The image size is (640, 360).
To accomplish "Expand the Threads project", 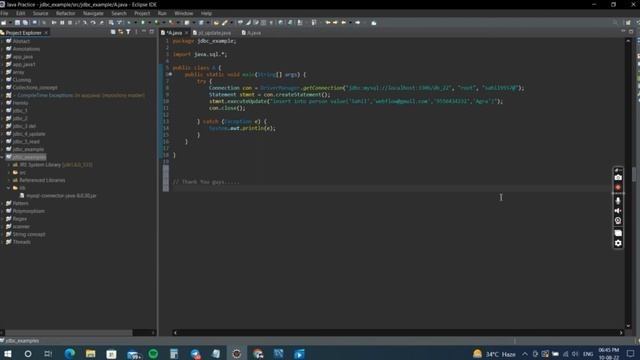I will point(2,242).
